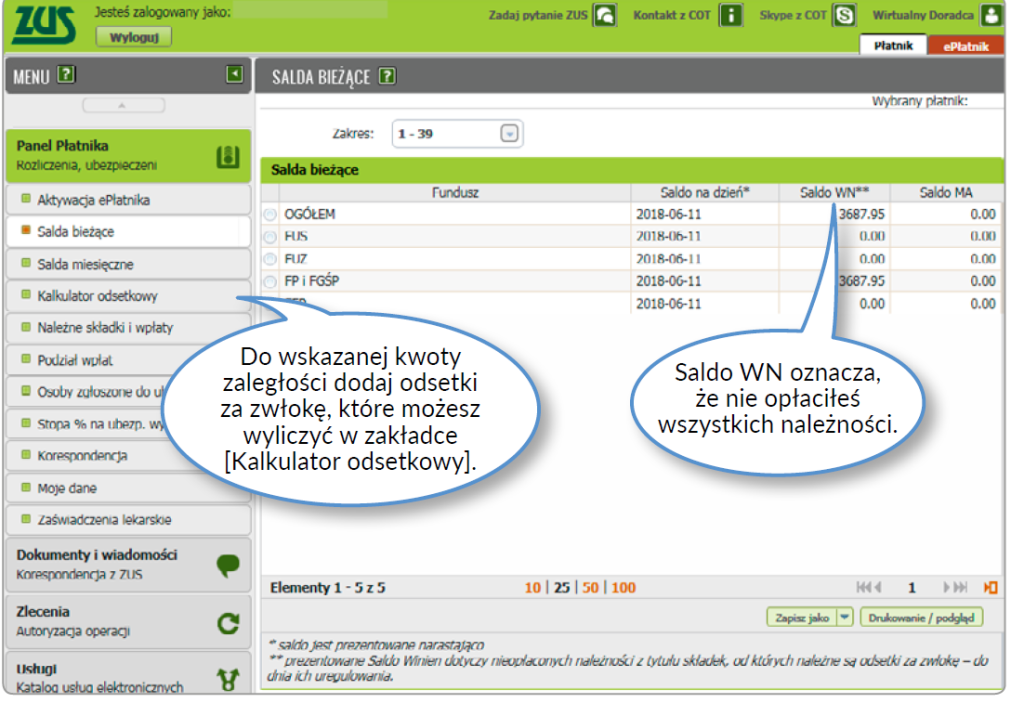1024x703 pixels.
Task: Set page size to 50 elements
Action: pos(590,588)
